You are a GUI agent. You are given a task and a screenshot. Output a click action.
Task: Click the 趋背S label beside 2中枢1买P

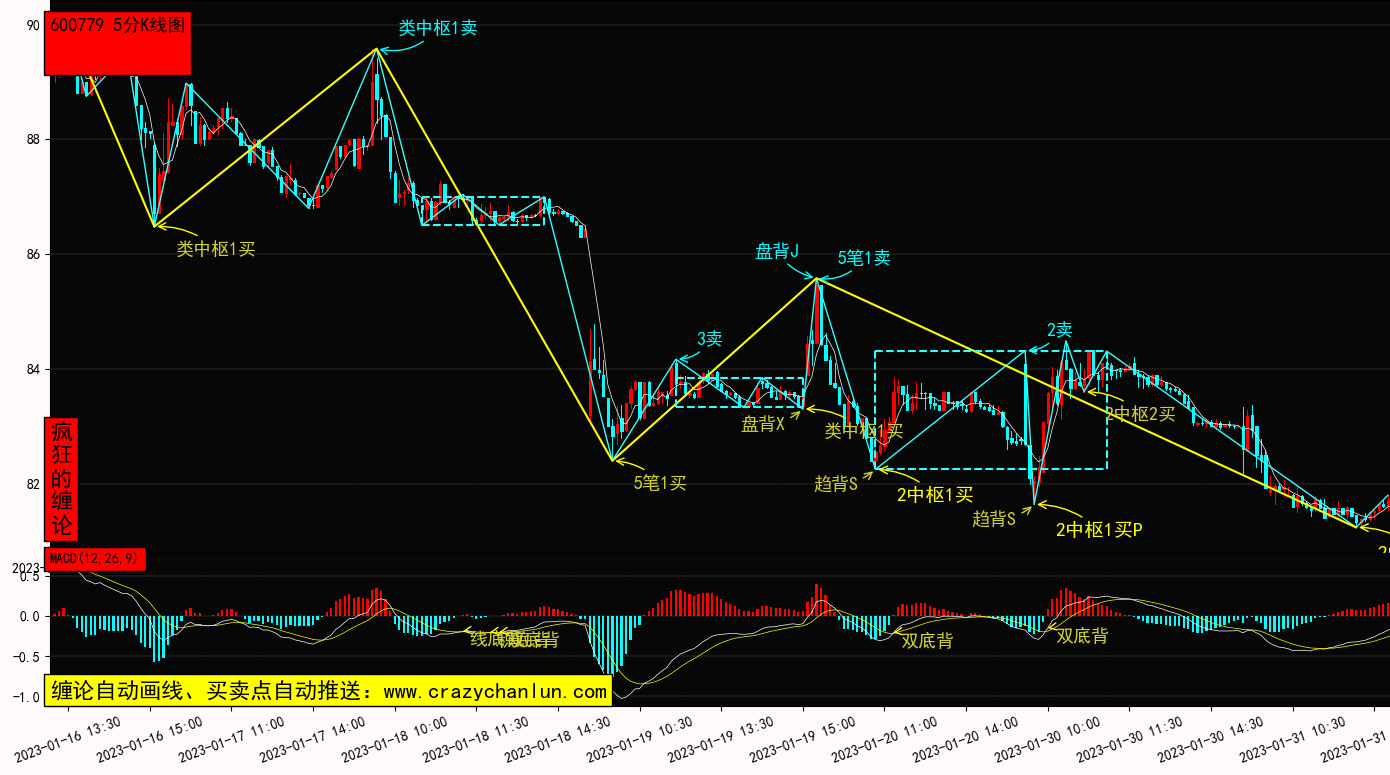[994, 519]
